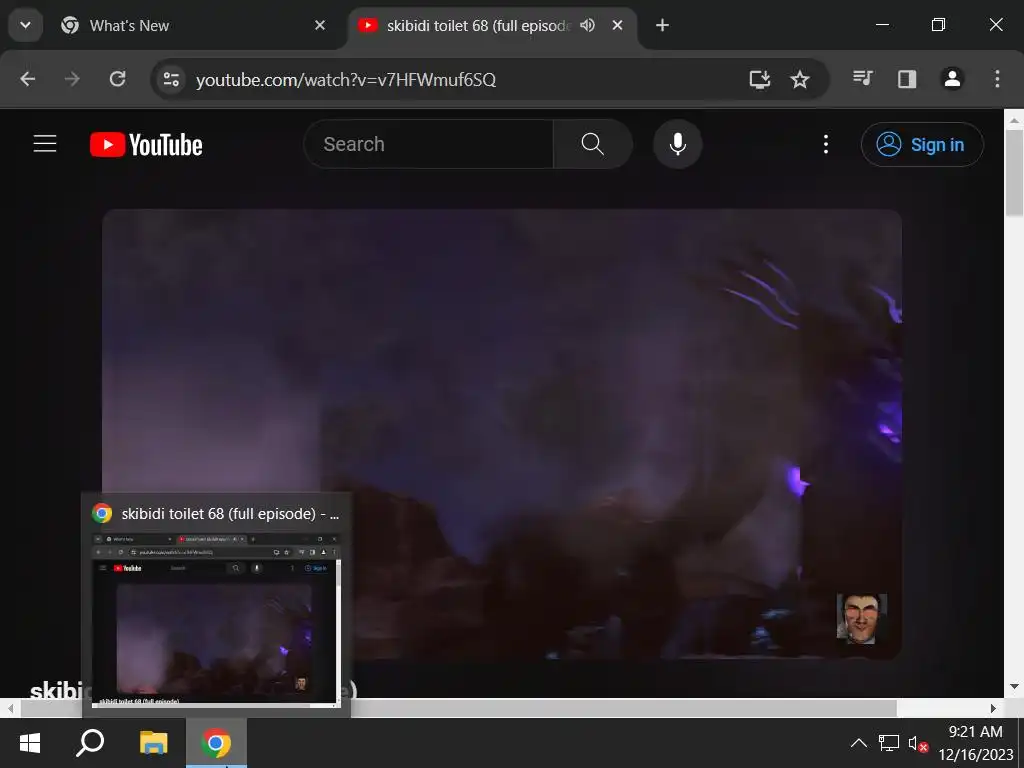This screenshot has height=768, width=1024.
Task: Close the What's New tab
Action: click(320, 25)
